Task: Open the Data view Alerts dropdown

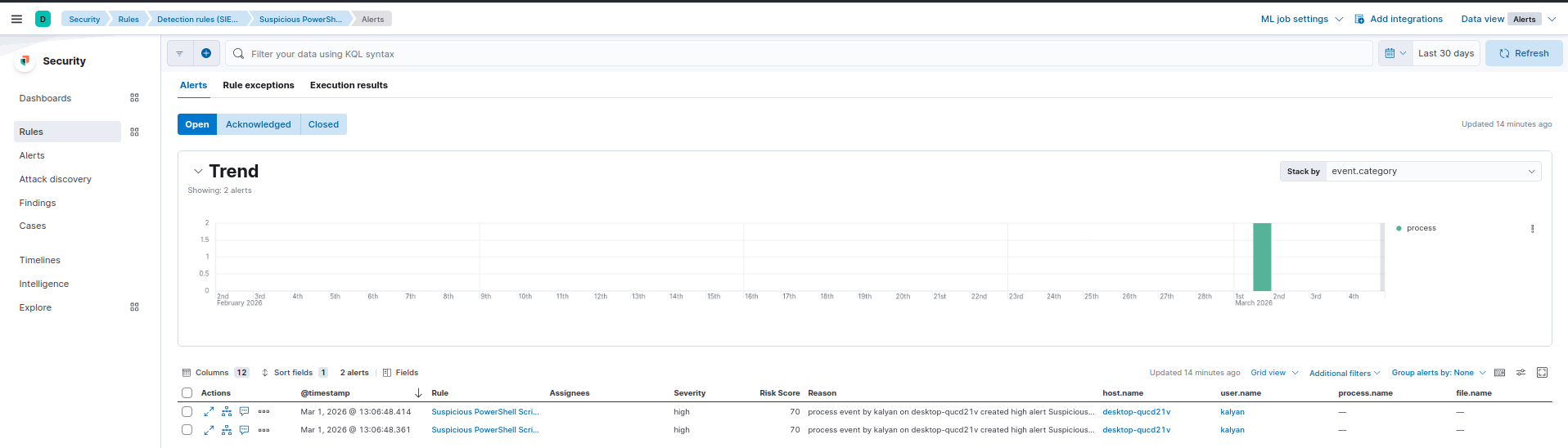Action: (x=1508, y=19)
